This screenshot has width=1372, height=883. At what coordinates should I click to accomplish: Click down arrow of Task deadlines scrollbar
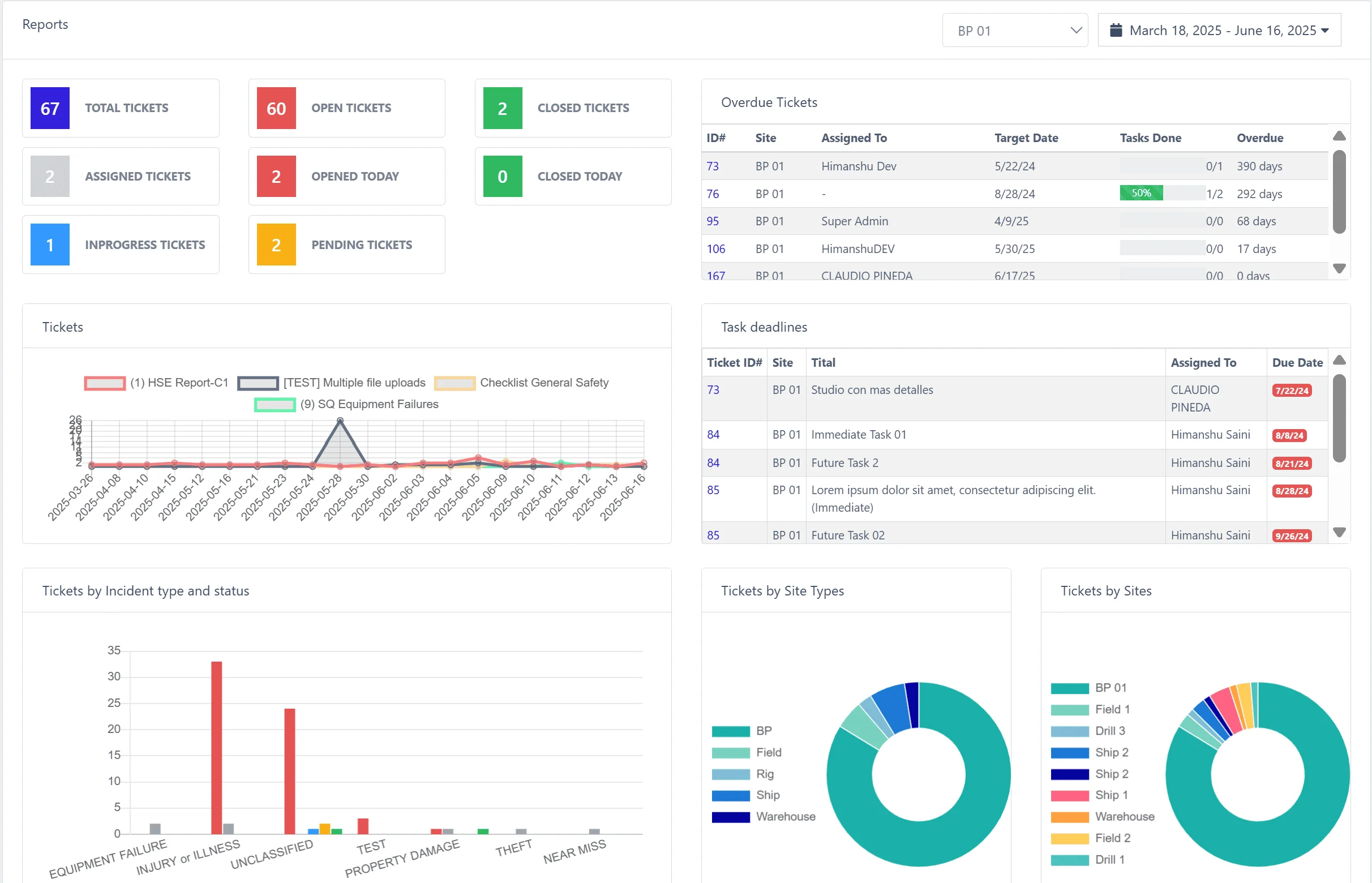(1339, 532)
